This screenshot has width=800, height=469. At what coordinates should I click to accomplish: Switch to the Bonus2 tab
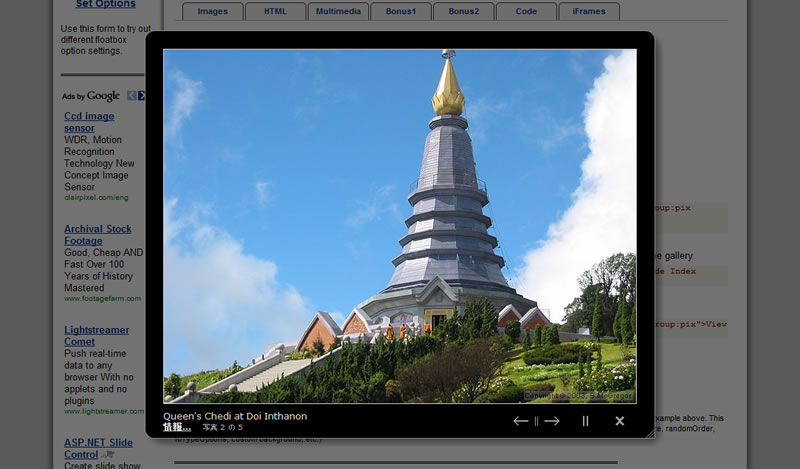[463, 11]
